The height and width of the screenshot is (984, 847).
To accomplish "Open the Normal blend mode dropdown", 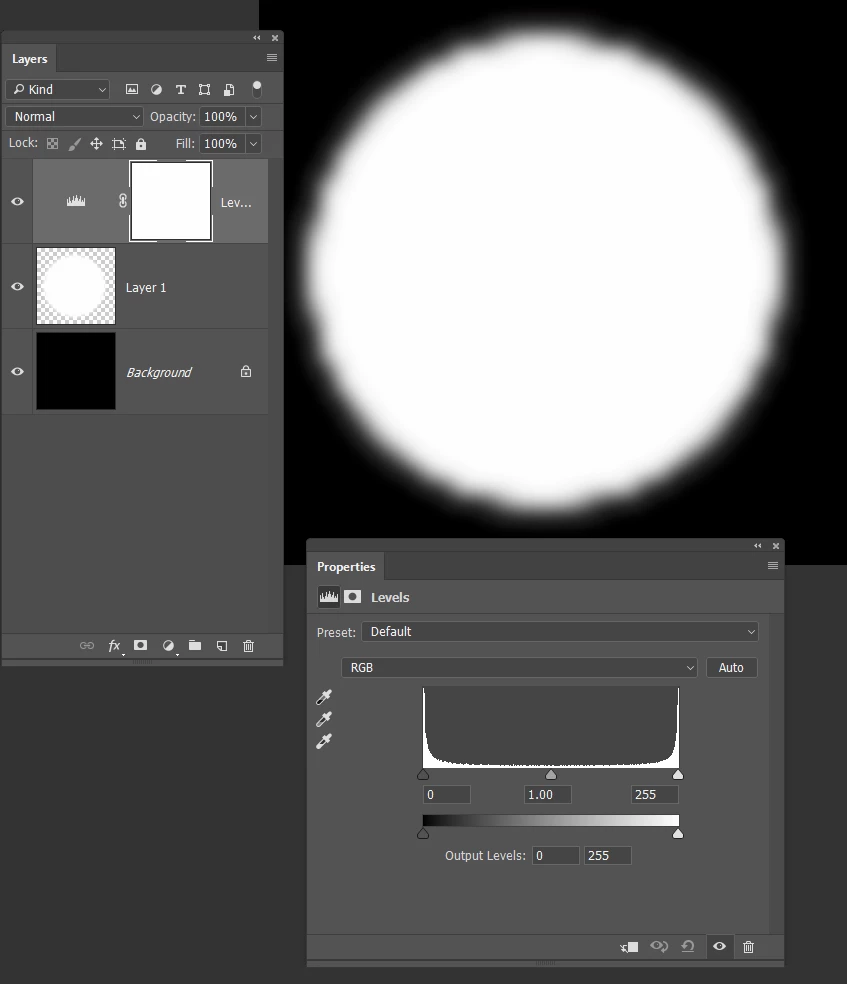I will pos(74,117).
